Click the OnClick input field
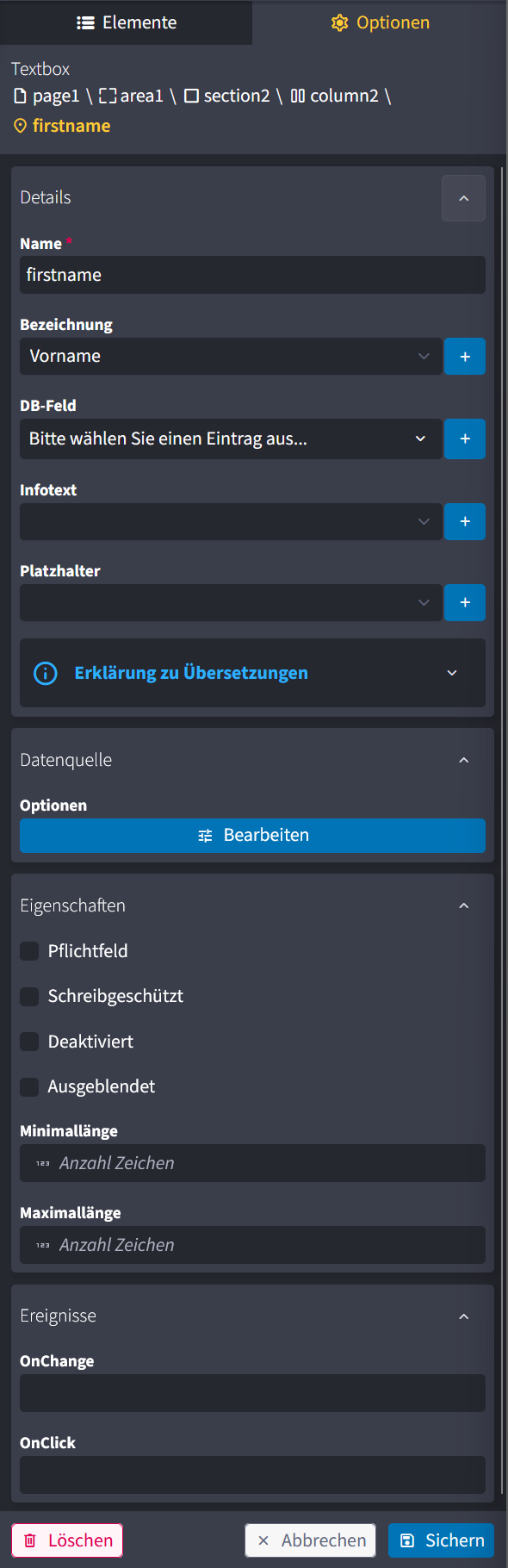Image resolution: width=508 pixels, height=1568 pixels. (x=252, y=1475)
